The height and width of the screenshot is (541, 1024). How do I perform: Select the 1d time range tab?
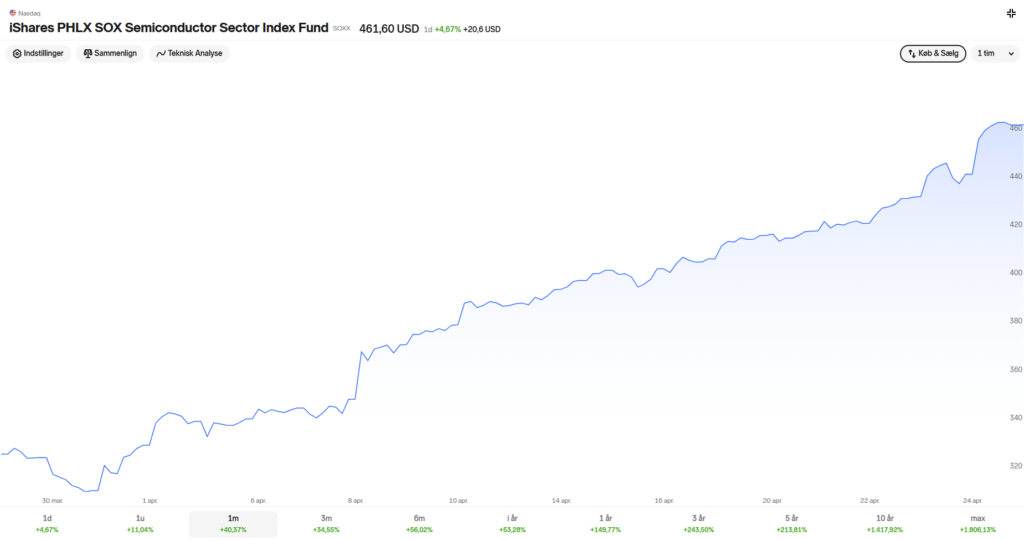pos(47,524)
